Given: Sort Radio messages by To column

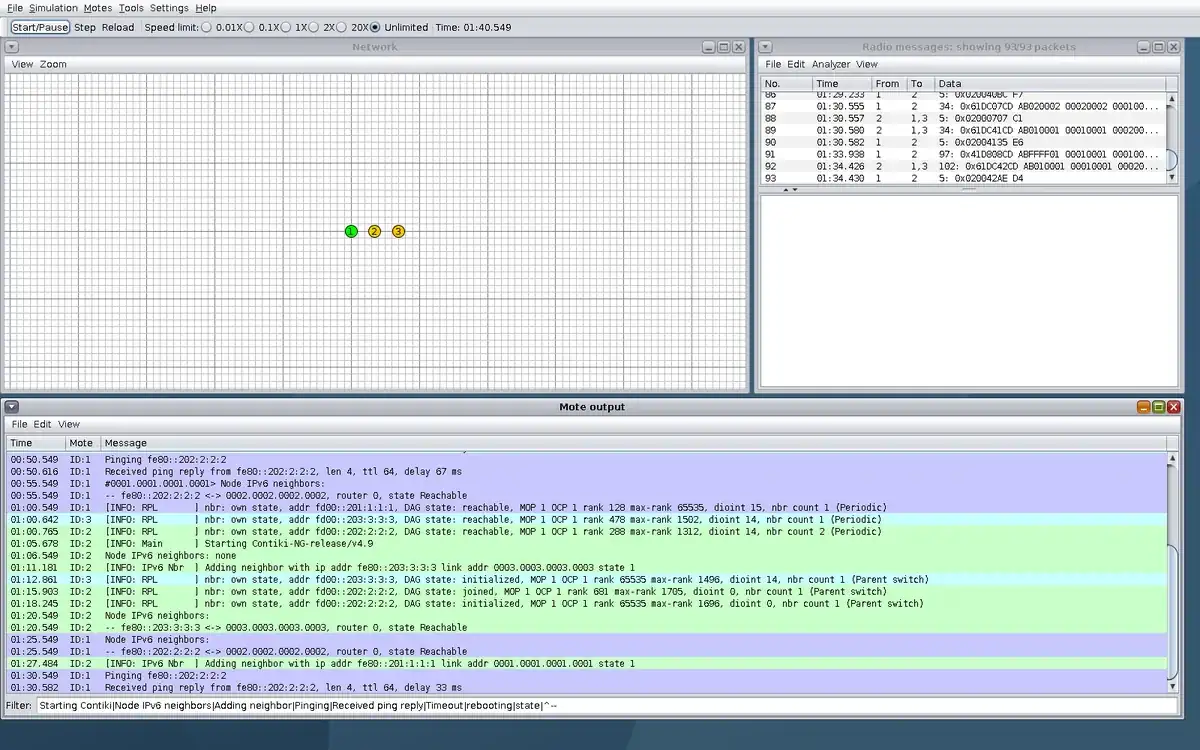Looking at the screenshot, I should [x=919, y=84].
